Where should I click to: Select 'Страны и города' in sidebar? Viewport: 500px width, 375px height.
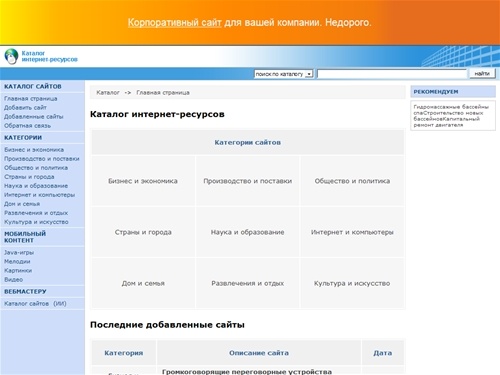pos(29,177)
